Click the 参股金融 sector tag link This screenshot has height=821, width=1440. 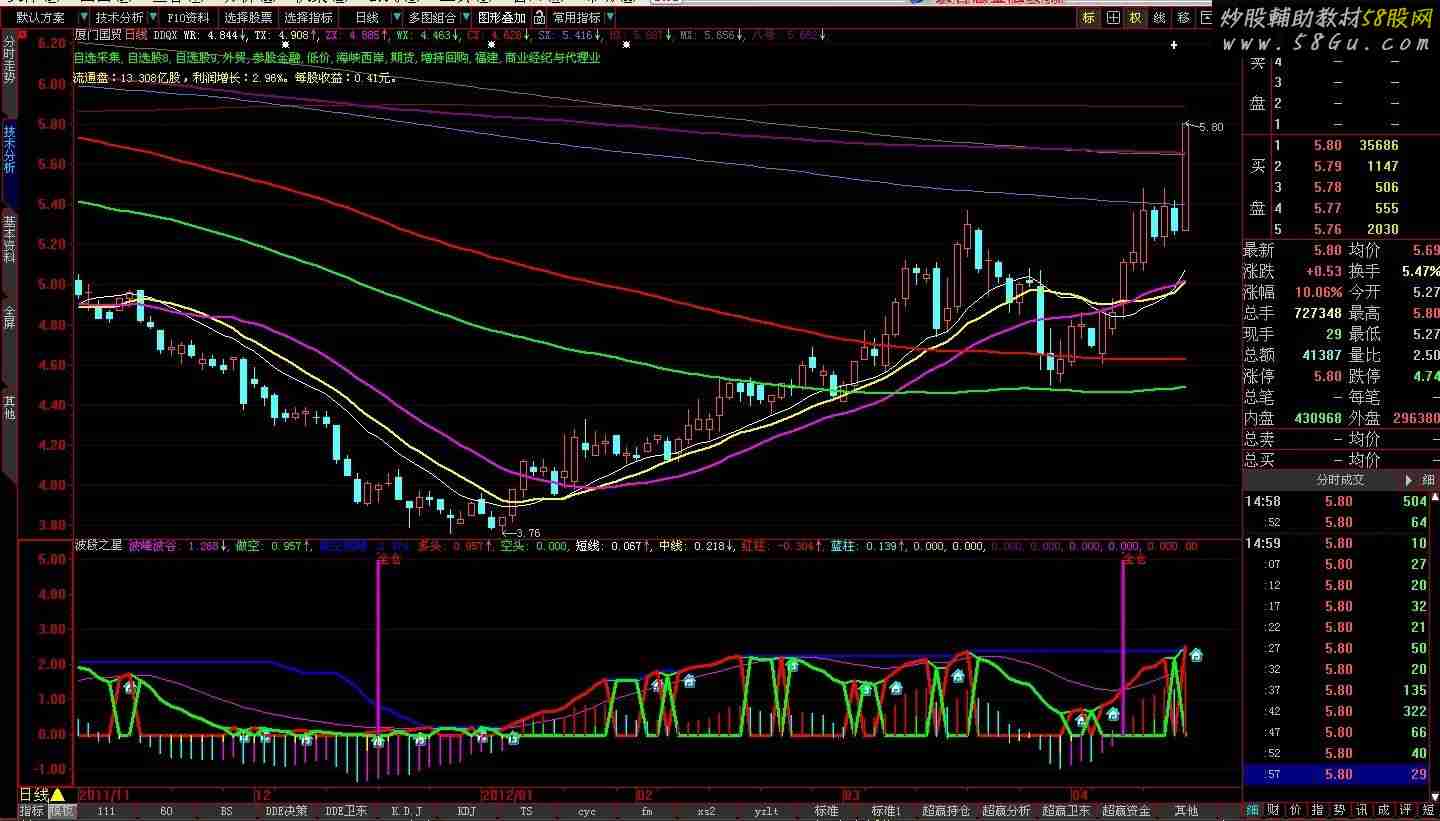pyautogui.click(x=276, y=58)
